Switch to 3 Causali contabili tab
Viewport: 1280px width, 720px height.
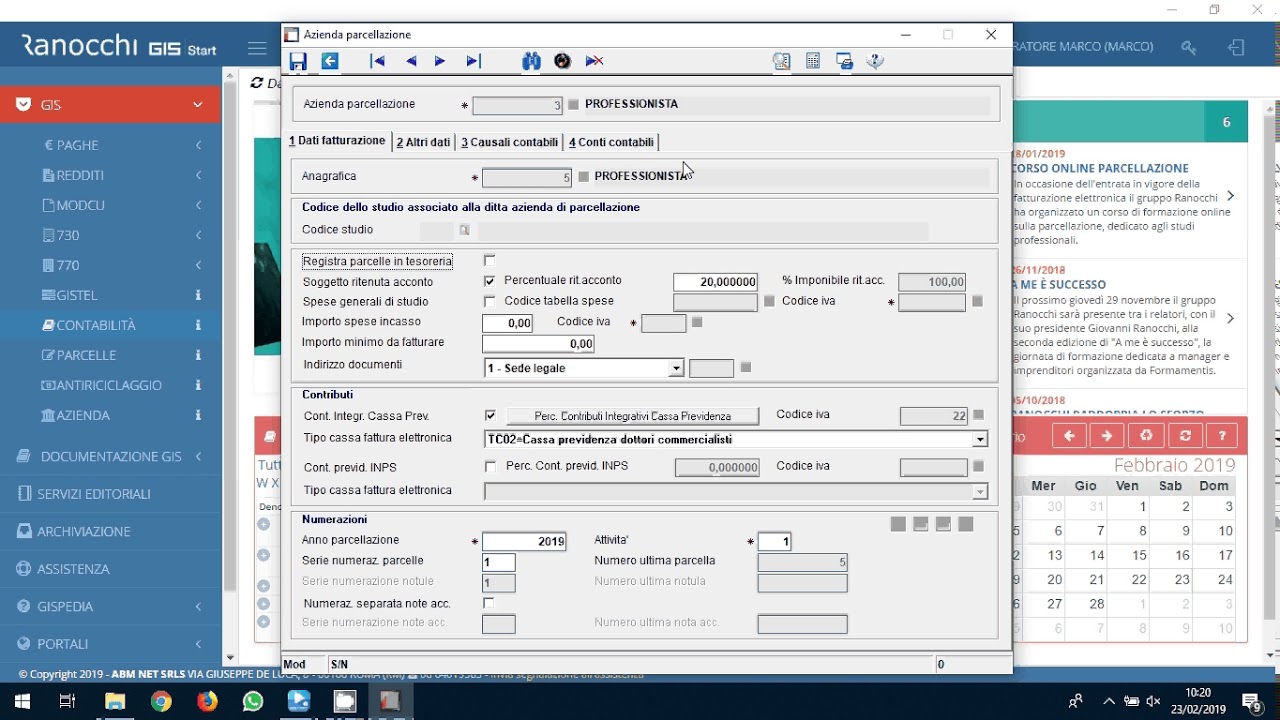click(x=509, y=142)
